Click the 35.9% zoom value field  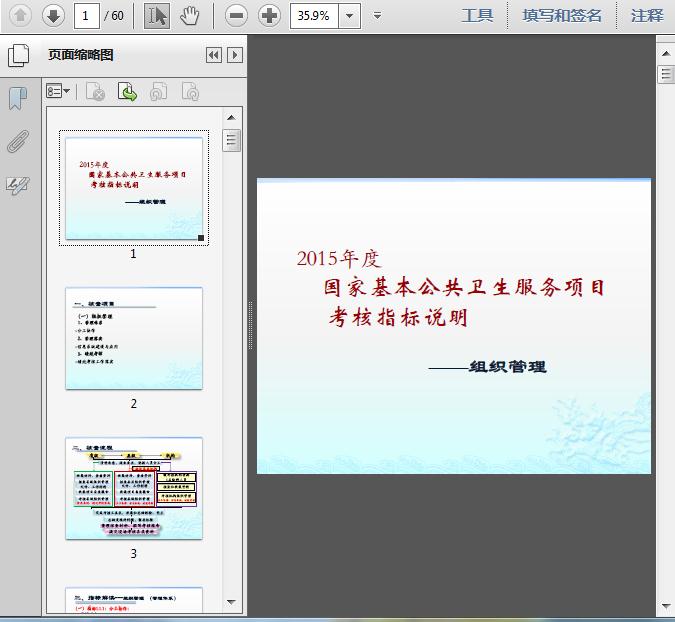tap(314, 16)
